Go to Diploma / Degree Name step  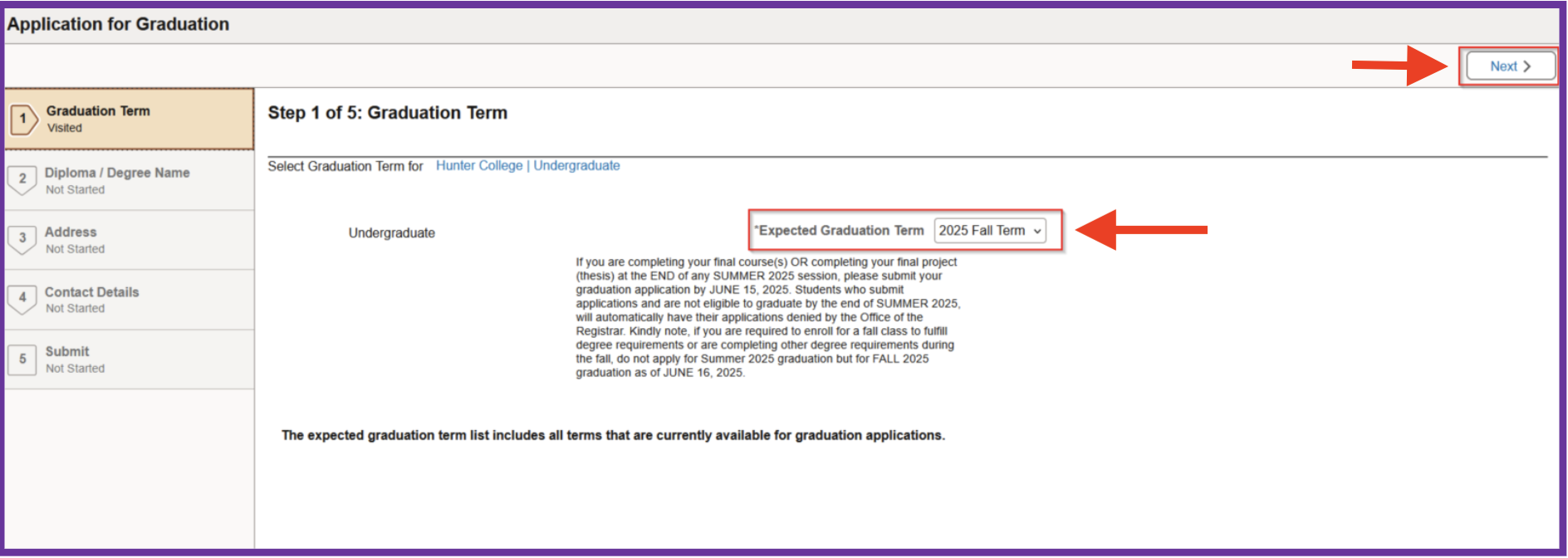pyautogui.click(x=117, y=173)
